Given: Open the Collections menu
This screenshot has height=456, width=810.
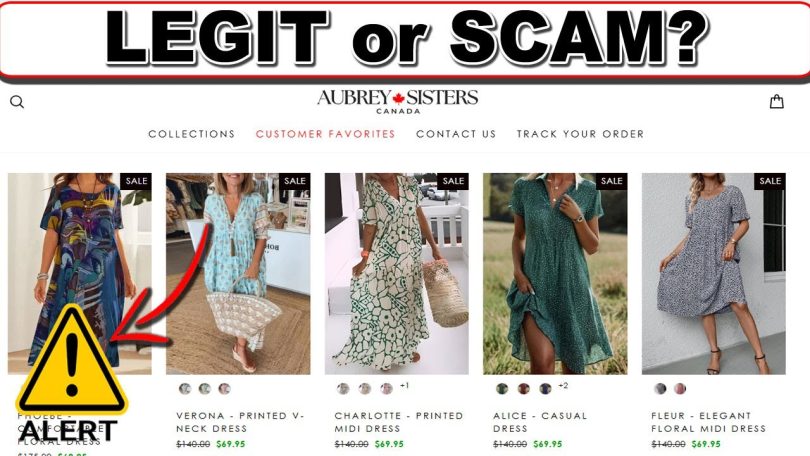Looking at the screenshot, I should tap(192, 134).
